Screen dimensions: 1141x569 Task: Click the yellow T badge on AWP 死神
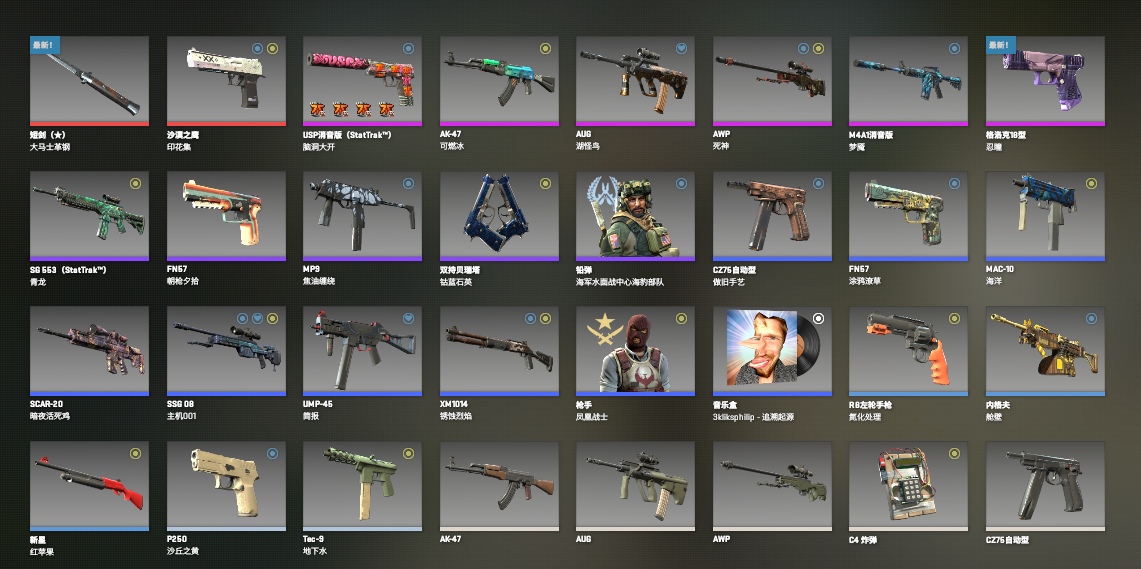(818, 49)
